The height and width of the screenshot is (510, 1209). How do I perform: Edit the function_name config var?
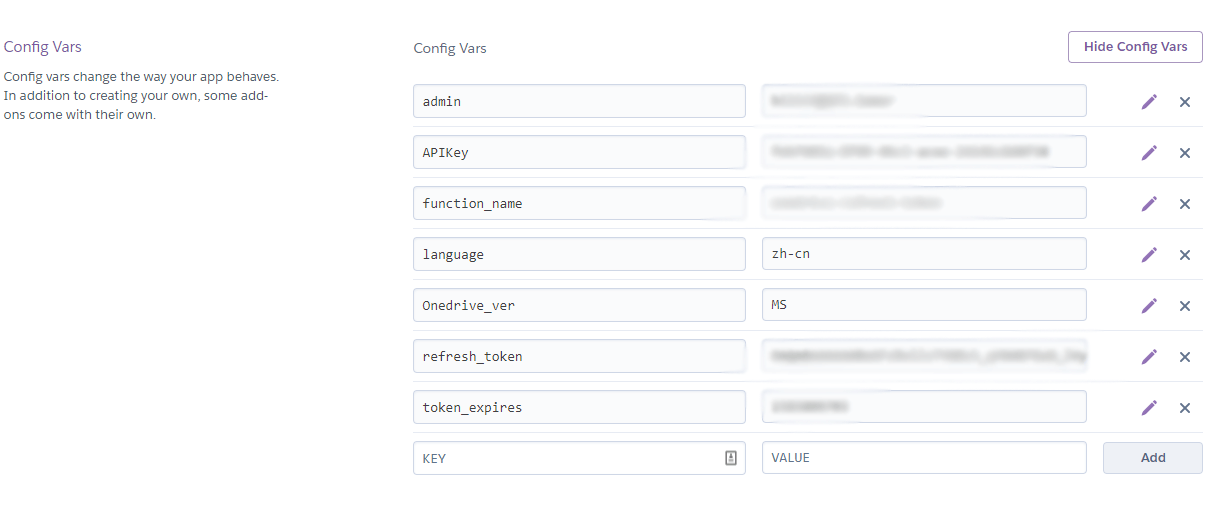(1149, 204)
